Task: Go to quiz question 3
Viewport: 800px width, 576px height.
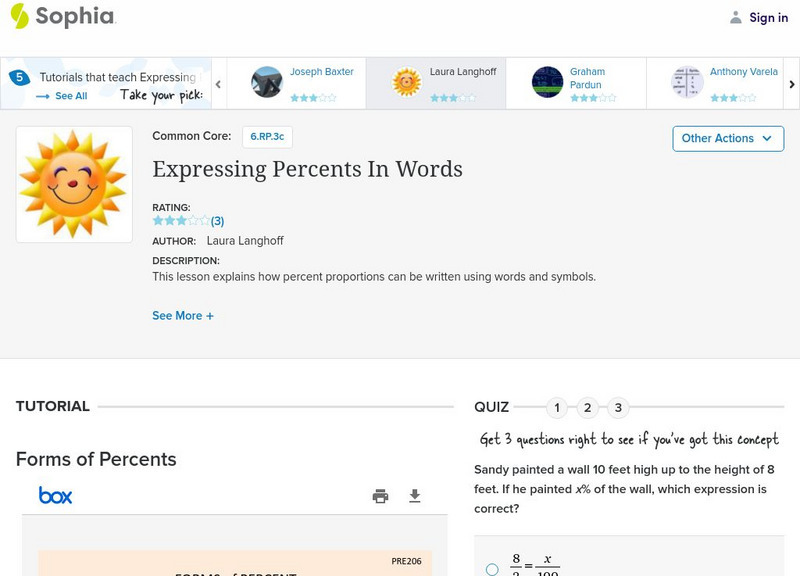Action: pos(618,408)
